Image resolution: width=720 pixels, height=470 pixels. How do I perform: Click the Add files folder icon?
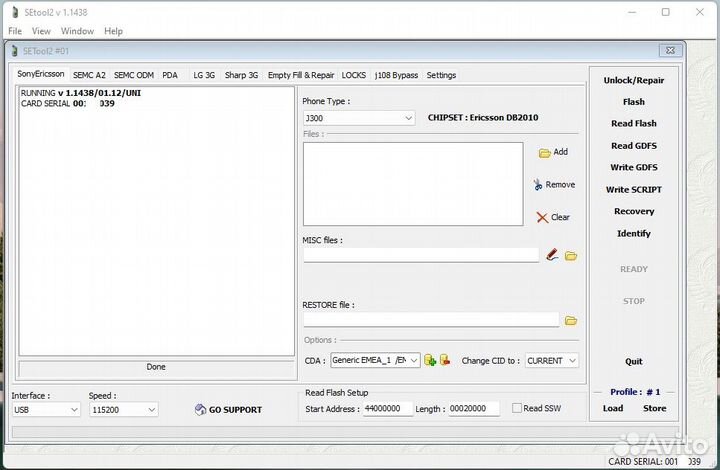[544, 153]
